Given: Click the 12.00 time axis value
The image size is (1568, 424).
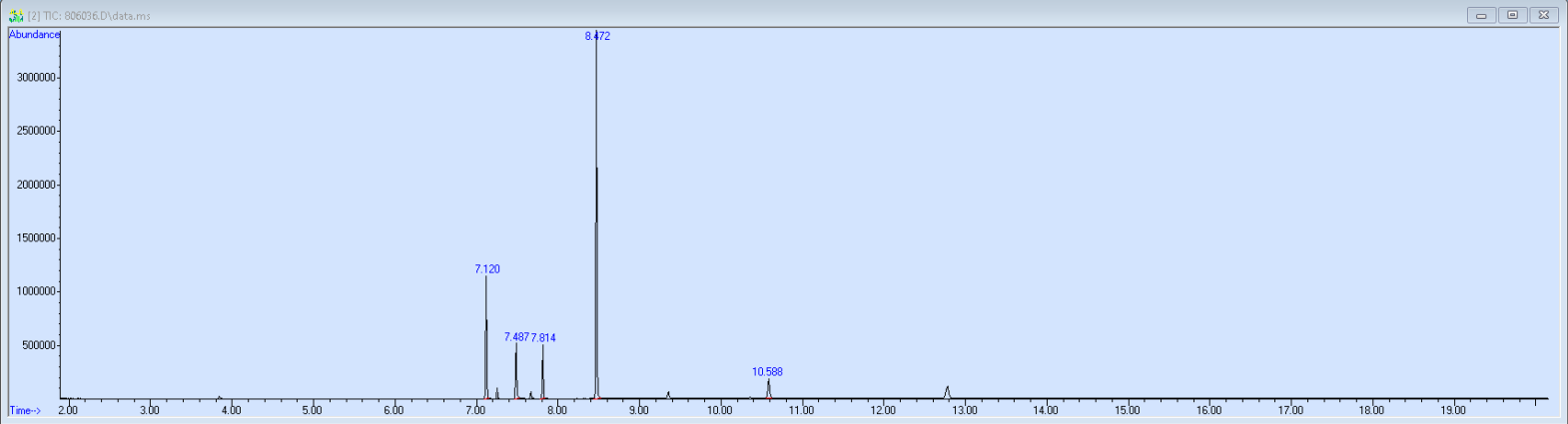Looking at the screenshot, I should (x=883, y=411).
